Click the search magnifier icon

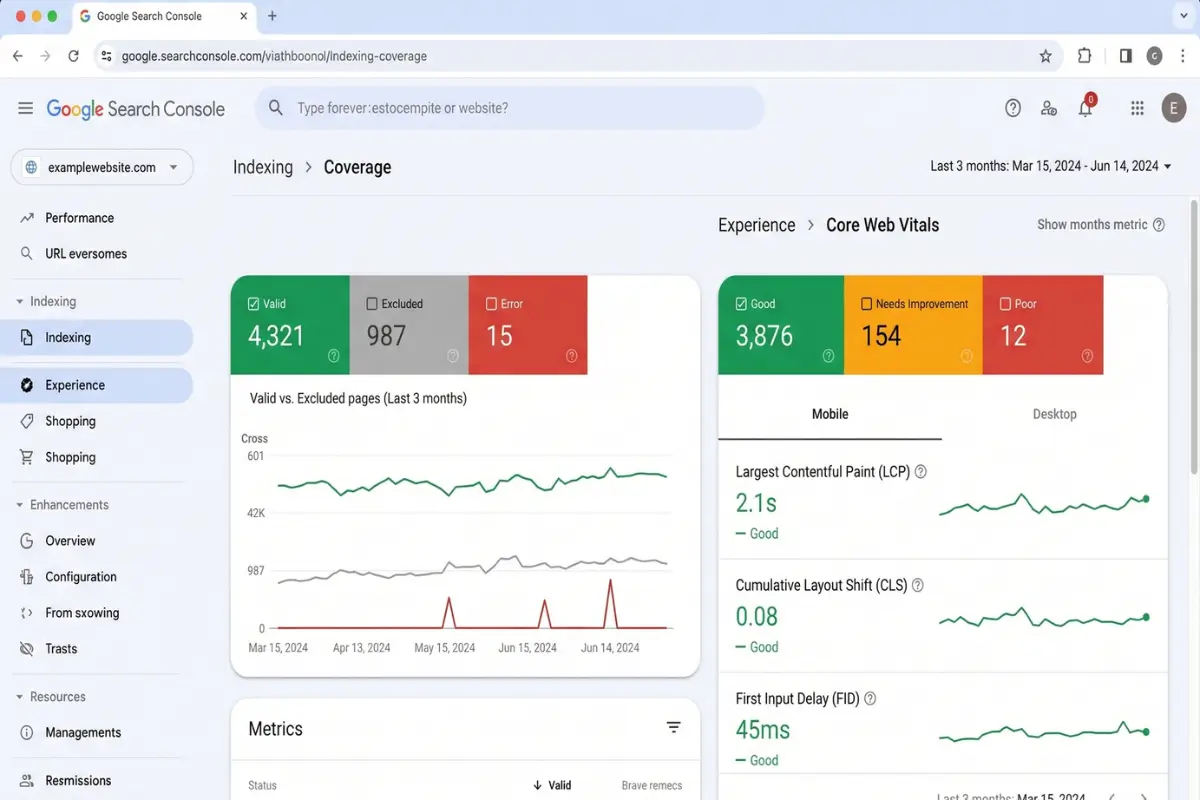point(276,108)
